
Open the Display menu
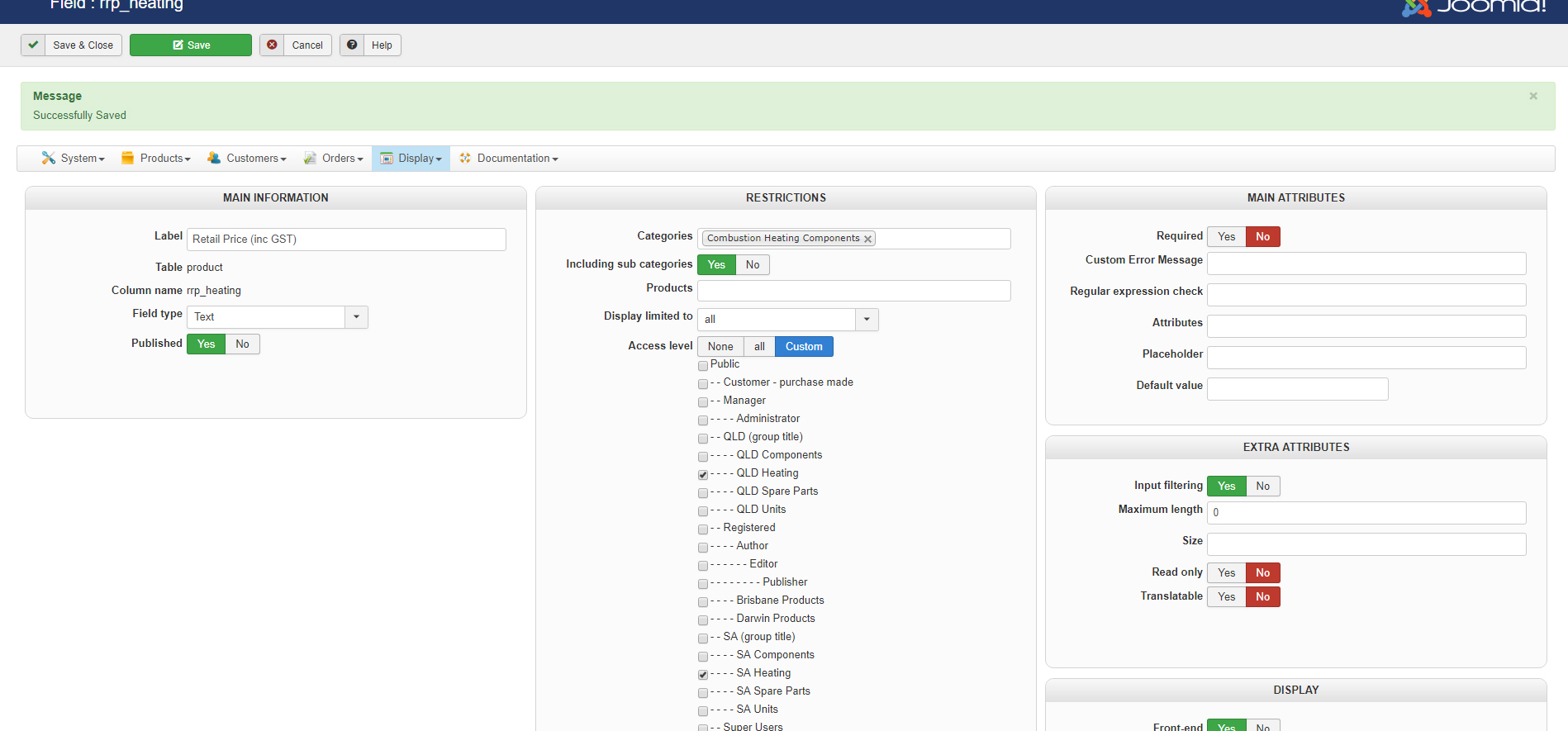pos(411,159)
